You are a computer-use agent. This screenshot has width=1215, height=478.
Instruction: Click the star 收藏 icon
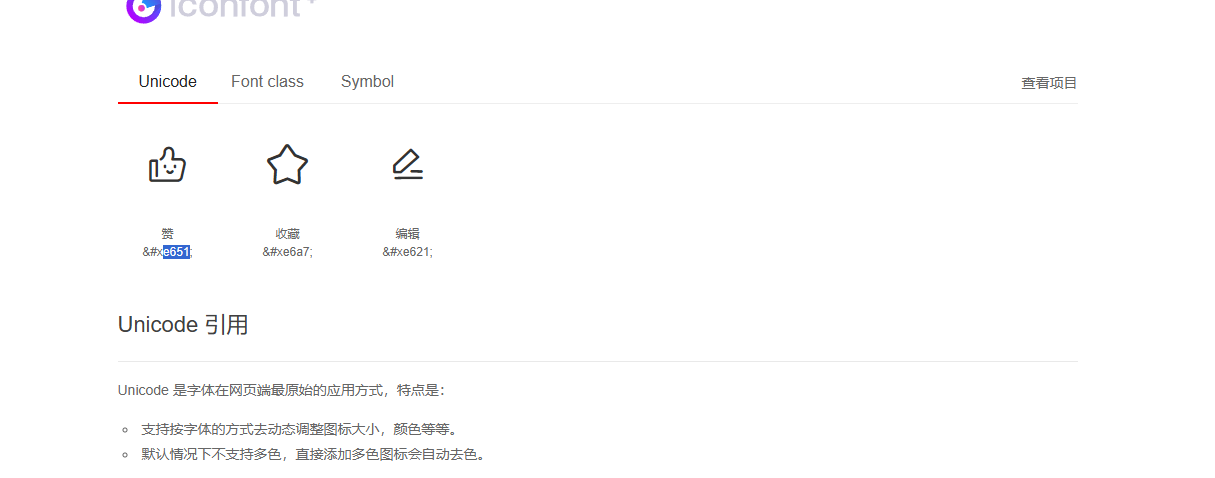point(287,165)
